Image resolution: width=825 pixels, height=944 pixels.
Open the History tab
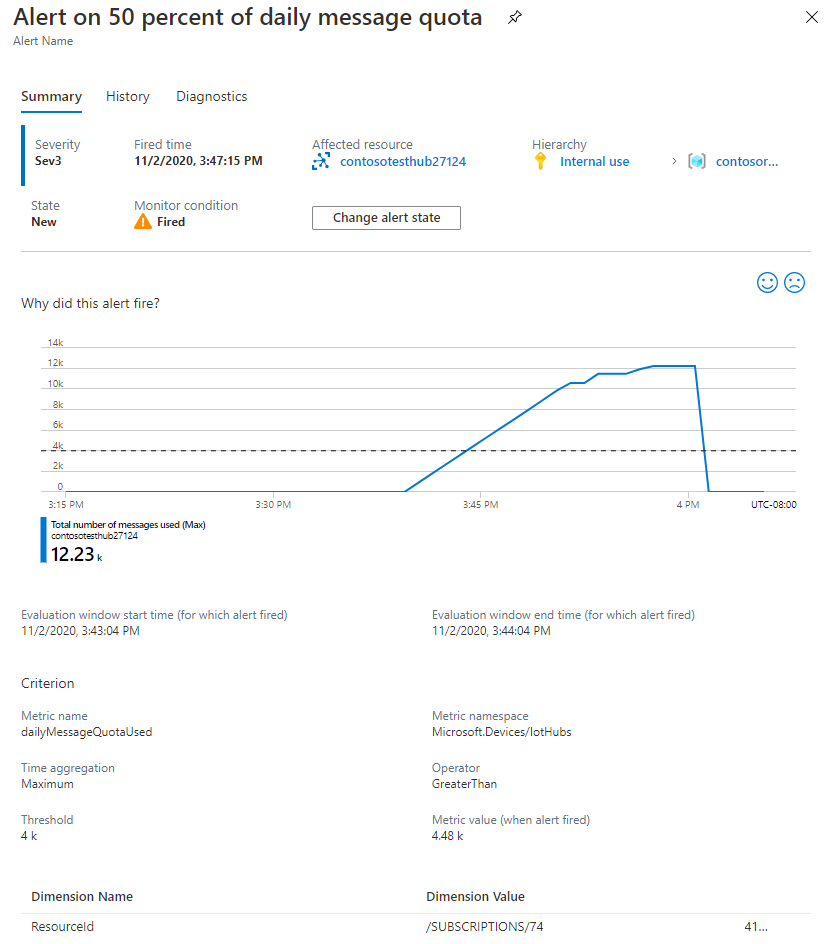[x=128, y=97]
